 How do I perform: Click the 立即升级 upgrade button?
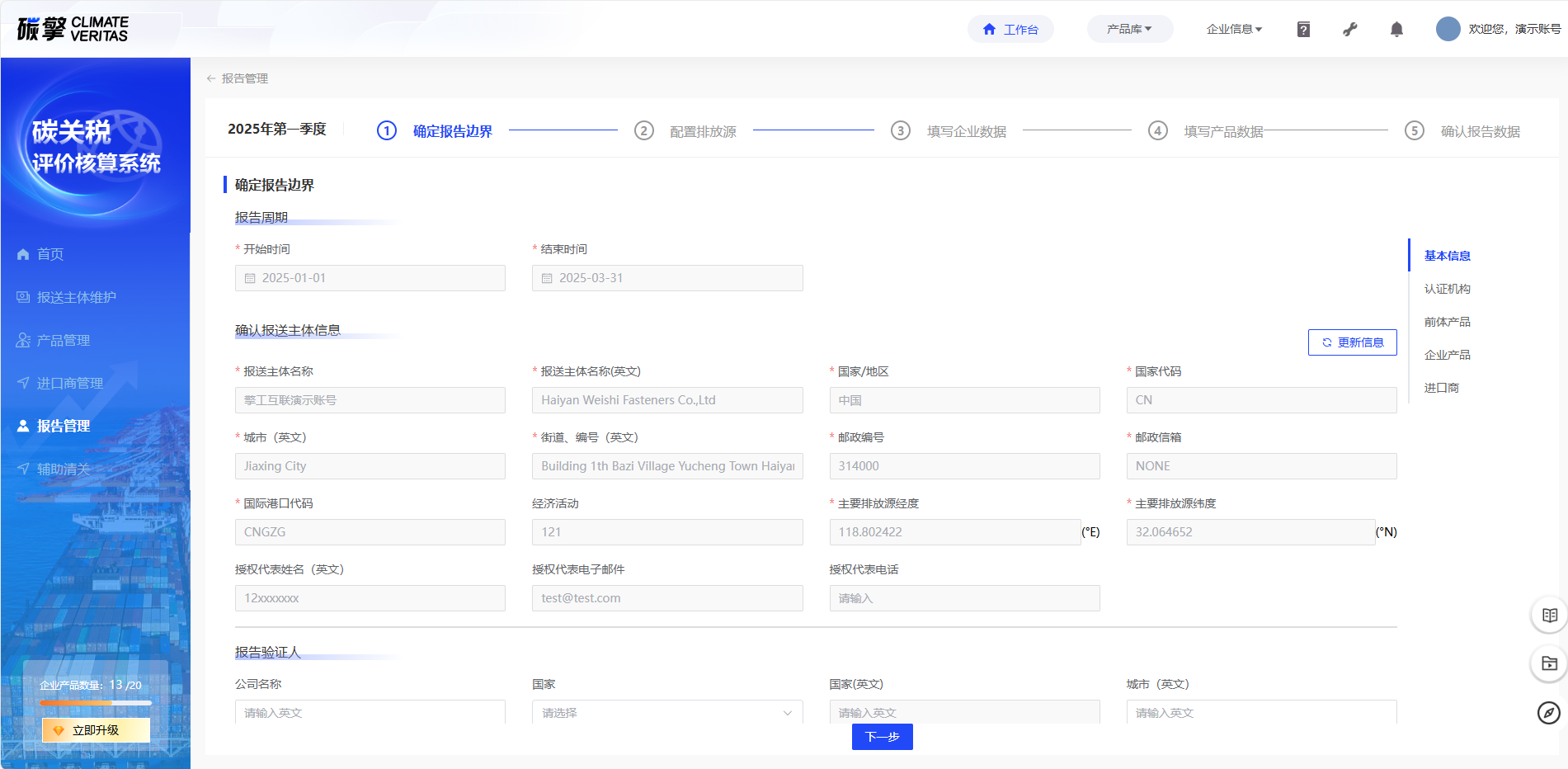[x=96, y=730]
